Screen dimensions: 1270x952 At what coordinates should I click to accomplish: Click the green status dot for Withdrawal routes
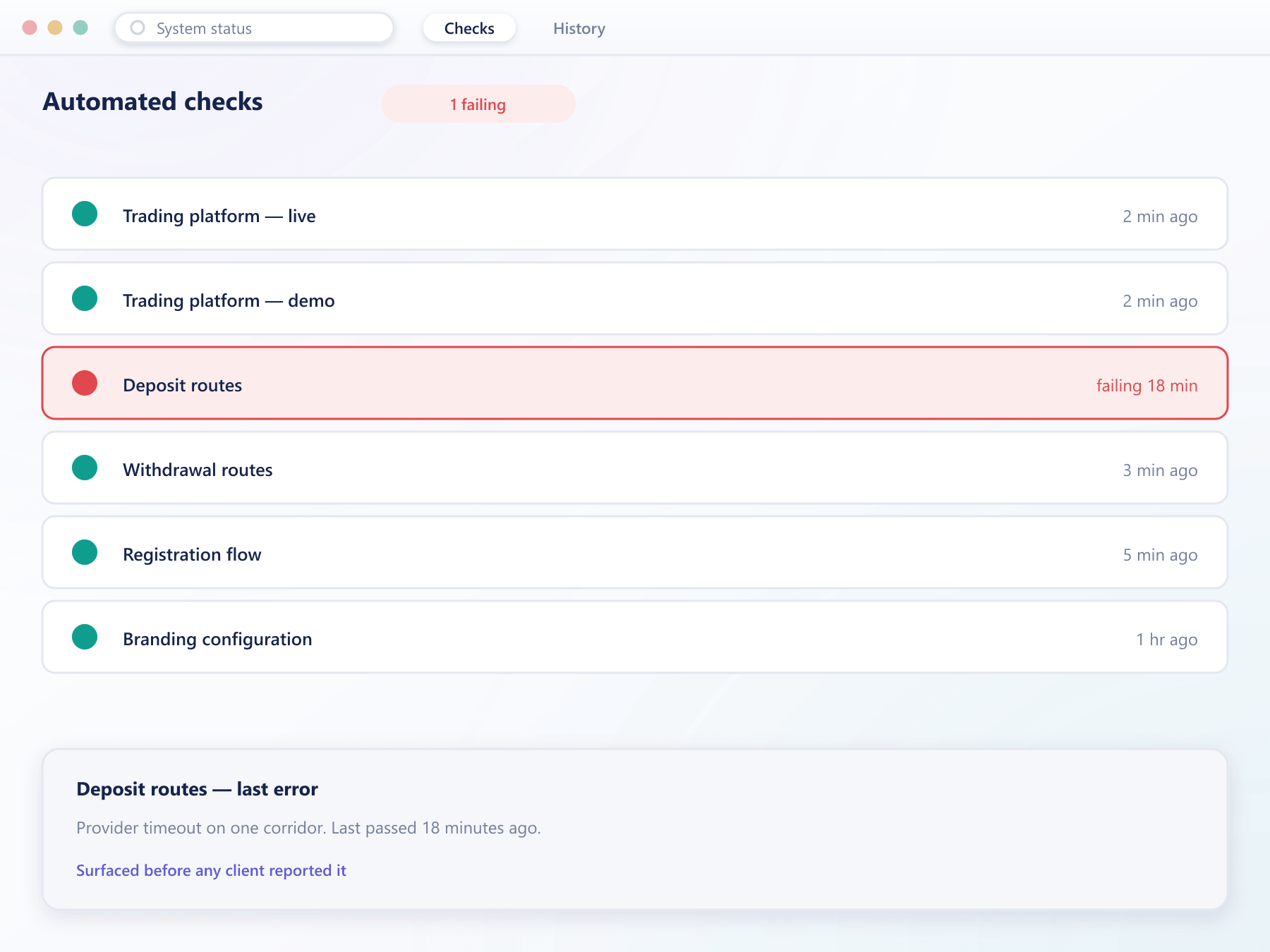85,468
